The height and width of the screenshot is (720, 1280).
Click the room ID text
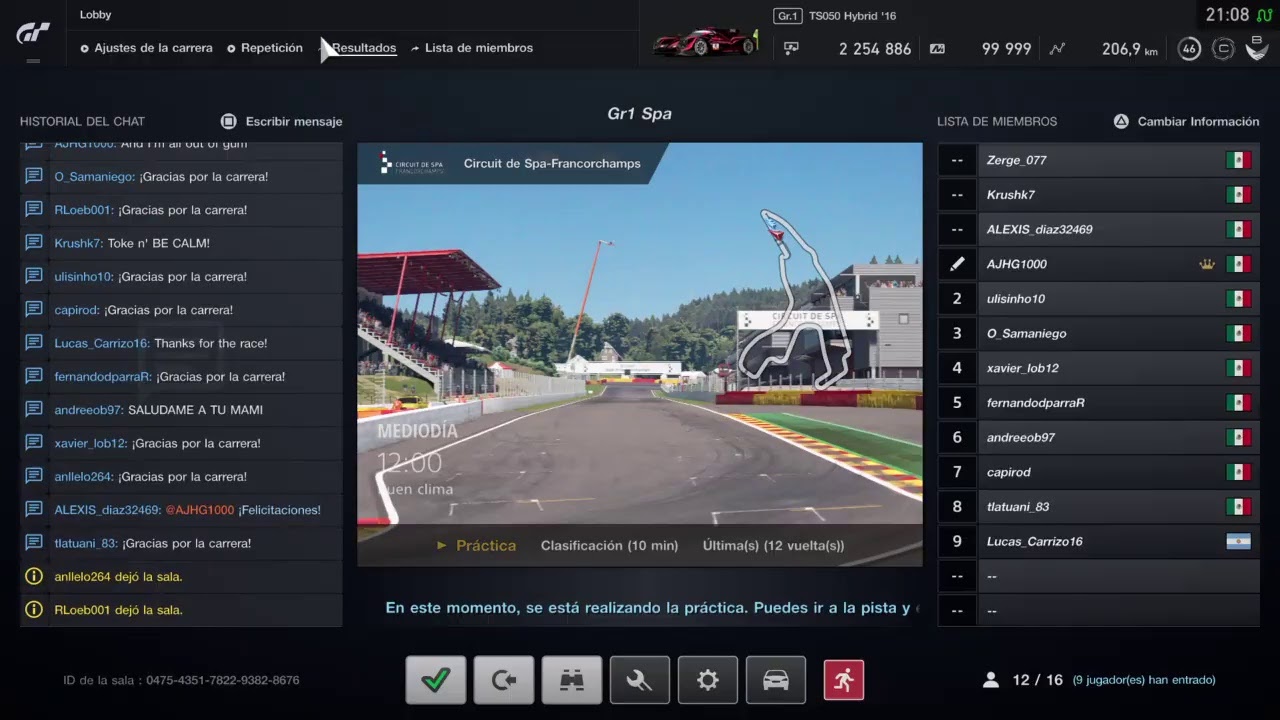click(x=181, y=680)
